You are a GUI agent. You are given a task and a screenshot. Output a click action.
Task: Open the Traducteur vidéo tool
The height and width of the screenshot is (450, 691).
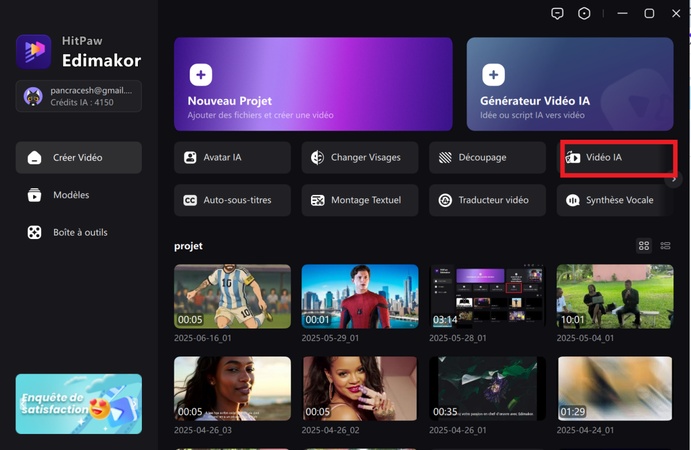click(487, 200)
